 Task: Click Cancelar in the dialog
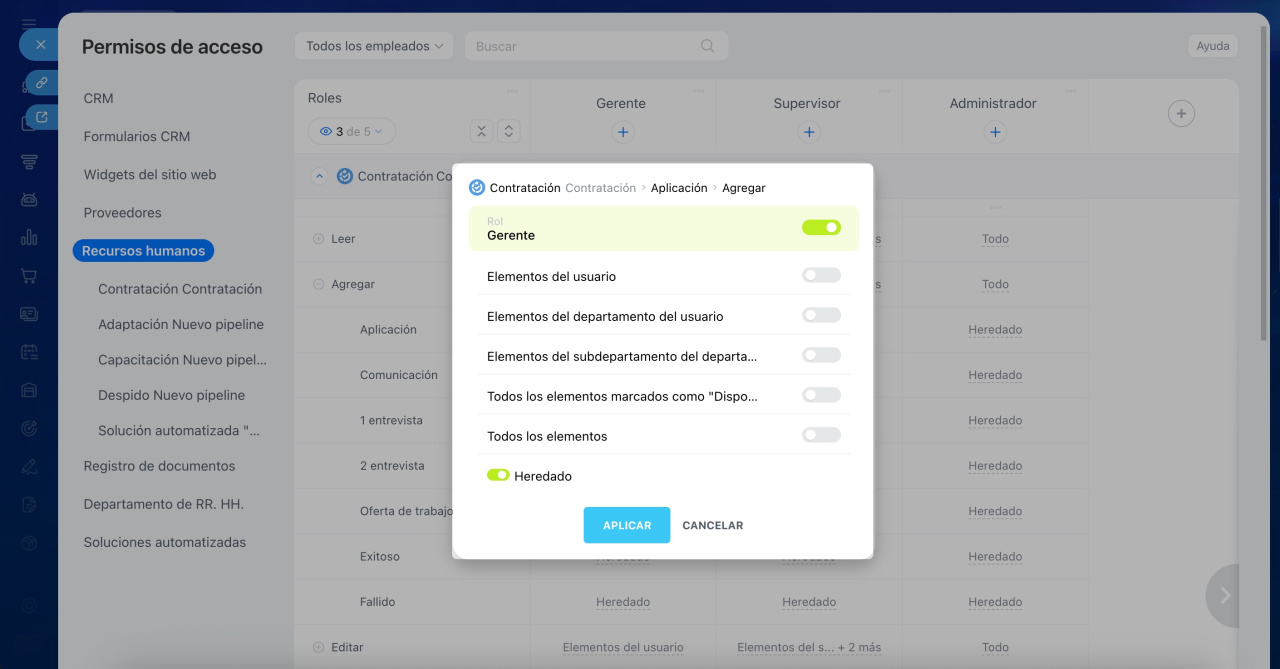[x=712, y=525]
